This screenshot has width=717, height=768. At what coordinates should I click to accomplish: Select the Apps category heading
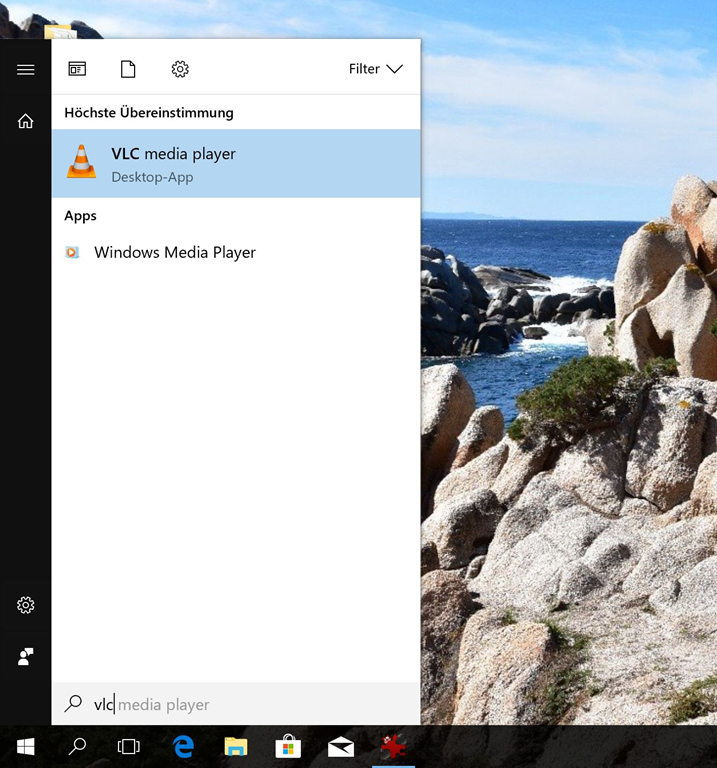point(81,216)
